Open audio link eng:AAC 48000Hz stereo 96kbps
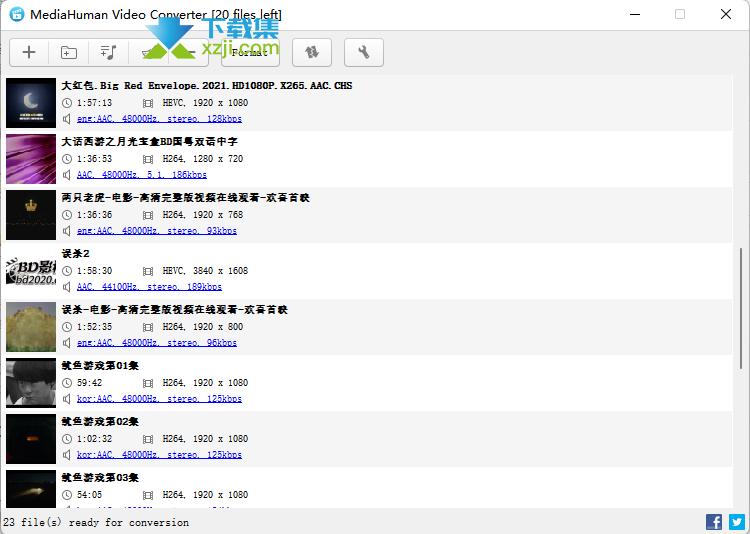 click(157, 343)
